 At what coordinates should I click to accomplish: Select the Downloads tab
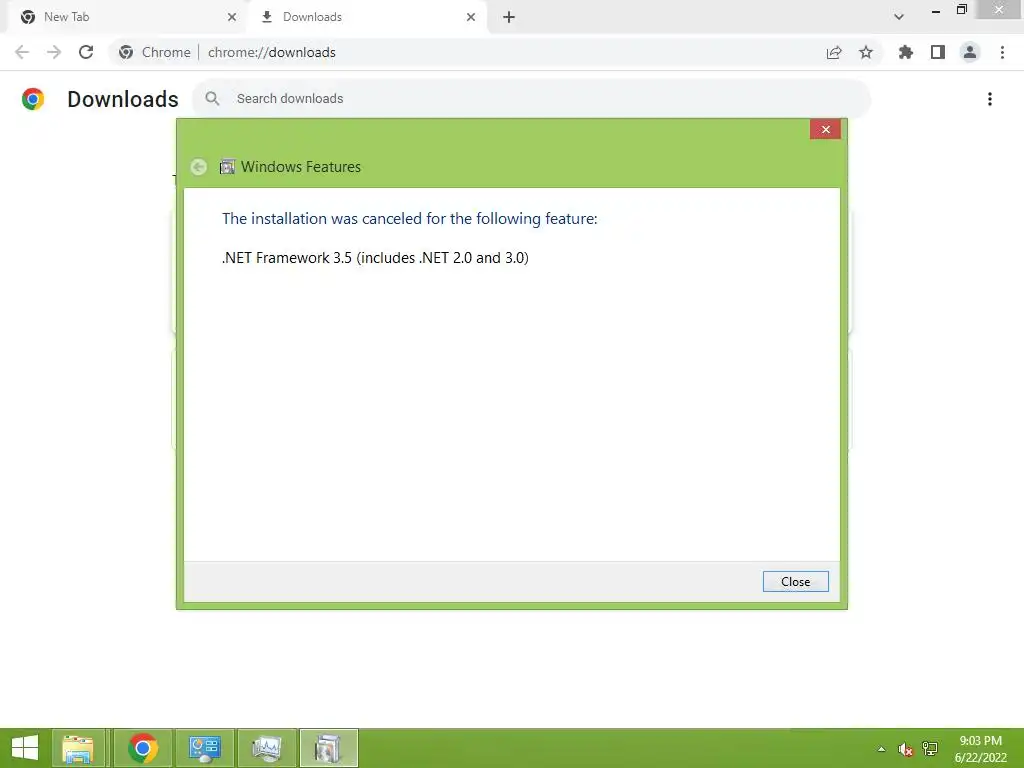pyautogui.click(x=368, y=17)
